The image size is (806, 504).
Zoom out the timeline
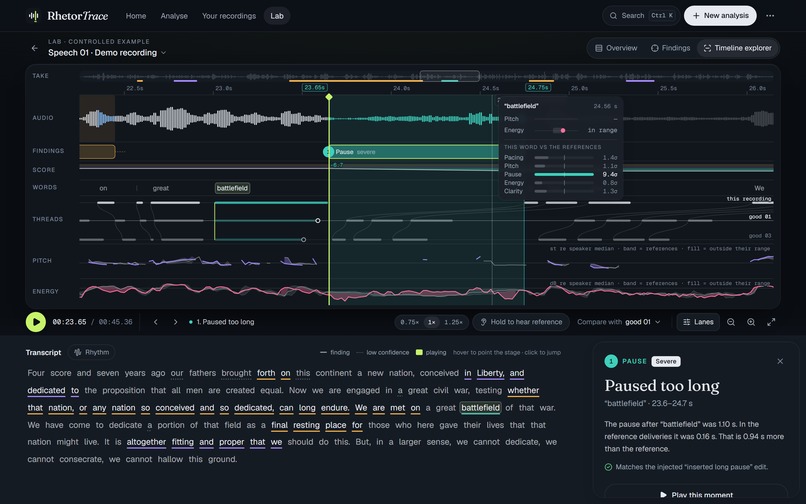(730, 322)
